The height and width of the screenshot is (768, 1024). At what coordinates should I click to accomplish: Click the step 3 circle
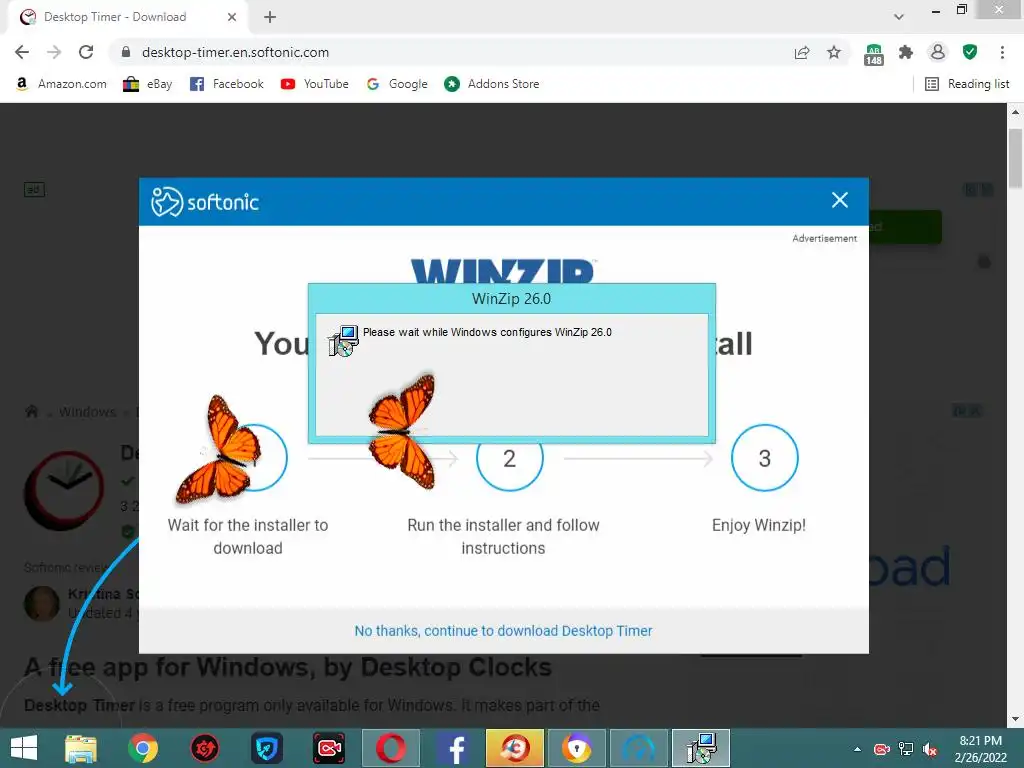(x=765, y=458)
